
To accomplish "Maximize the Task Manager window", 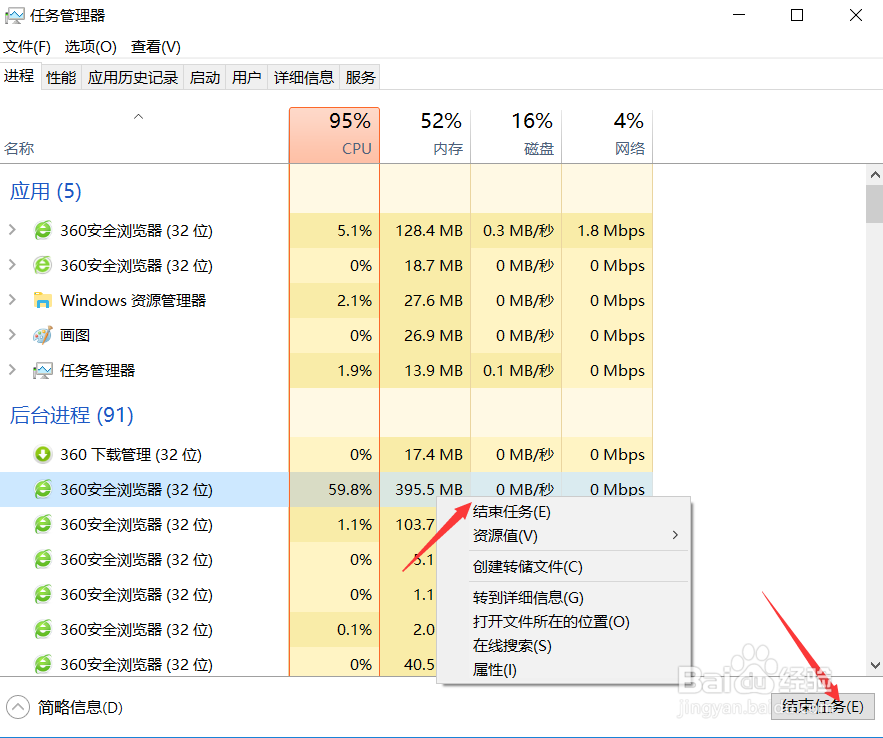I will (x=797, y=15).
